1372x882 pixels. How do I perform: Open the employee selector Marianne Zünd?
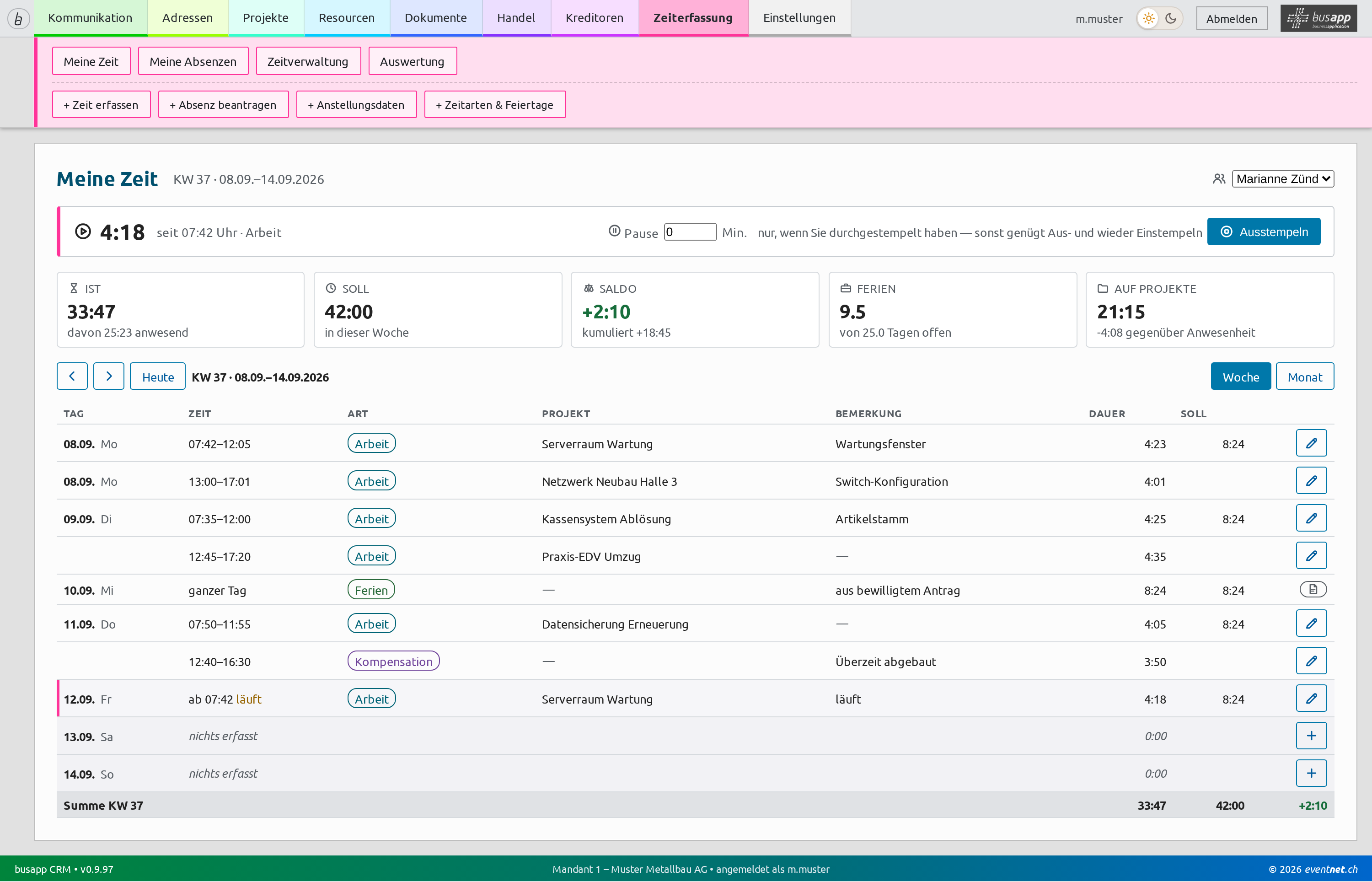[1283, 179]
